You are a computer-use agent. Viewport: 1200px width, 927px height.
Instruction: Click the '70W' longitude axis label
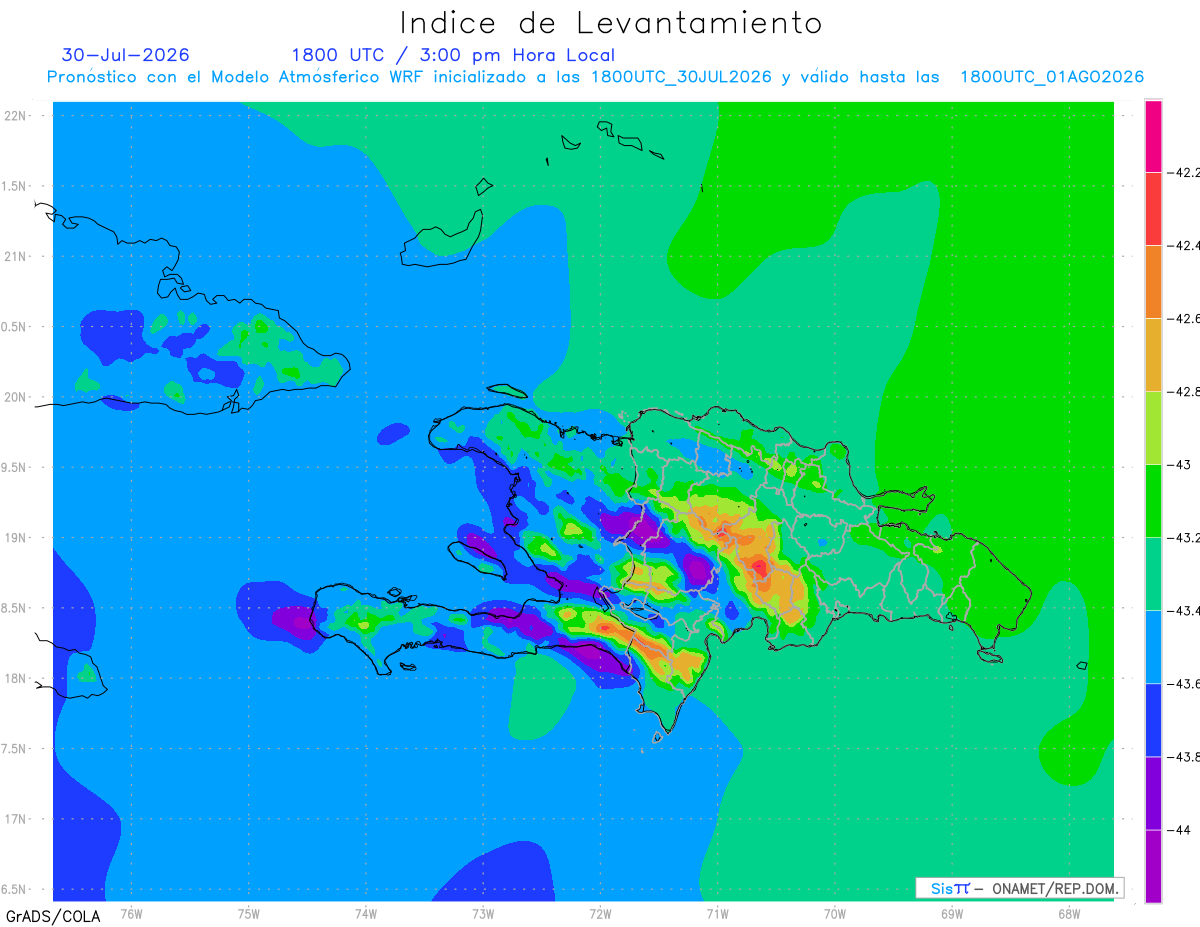835,913
